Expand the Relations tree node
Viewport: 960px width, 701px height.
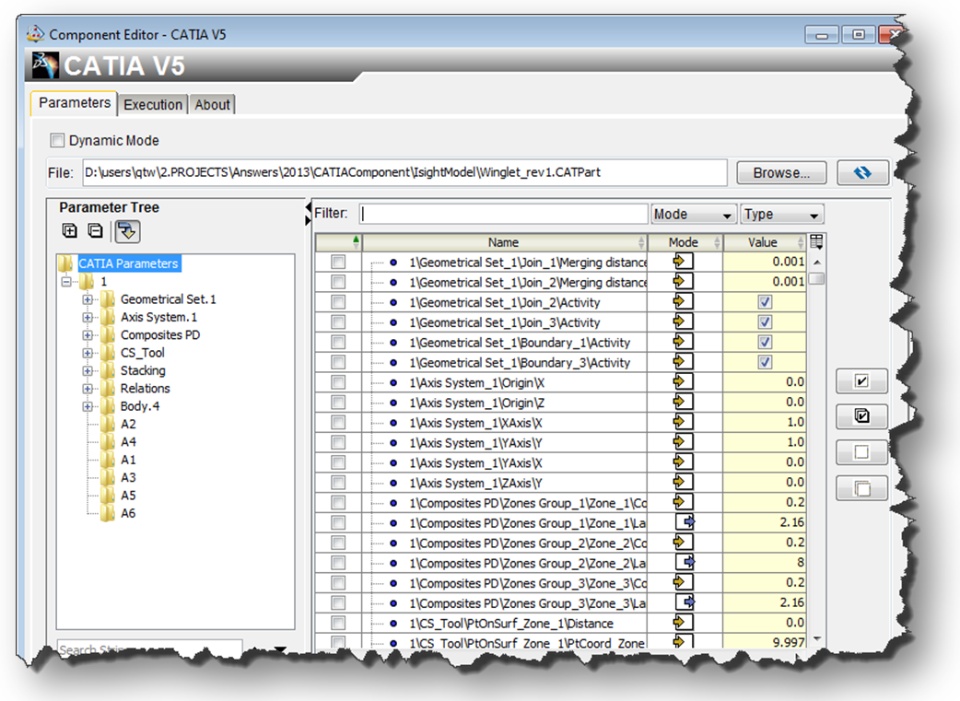pos(88,388)
